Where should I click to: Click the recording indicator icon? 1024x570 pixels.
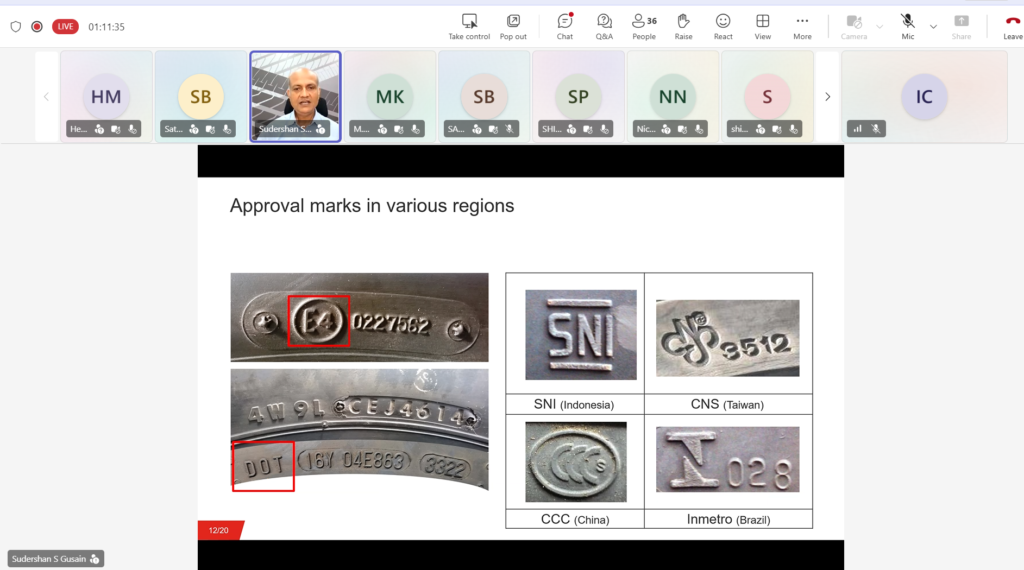tap(37, 27)
